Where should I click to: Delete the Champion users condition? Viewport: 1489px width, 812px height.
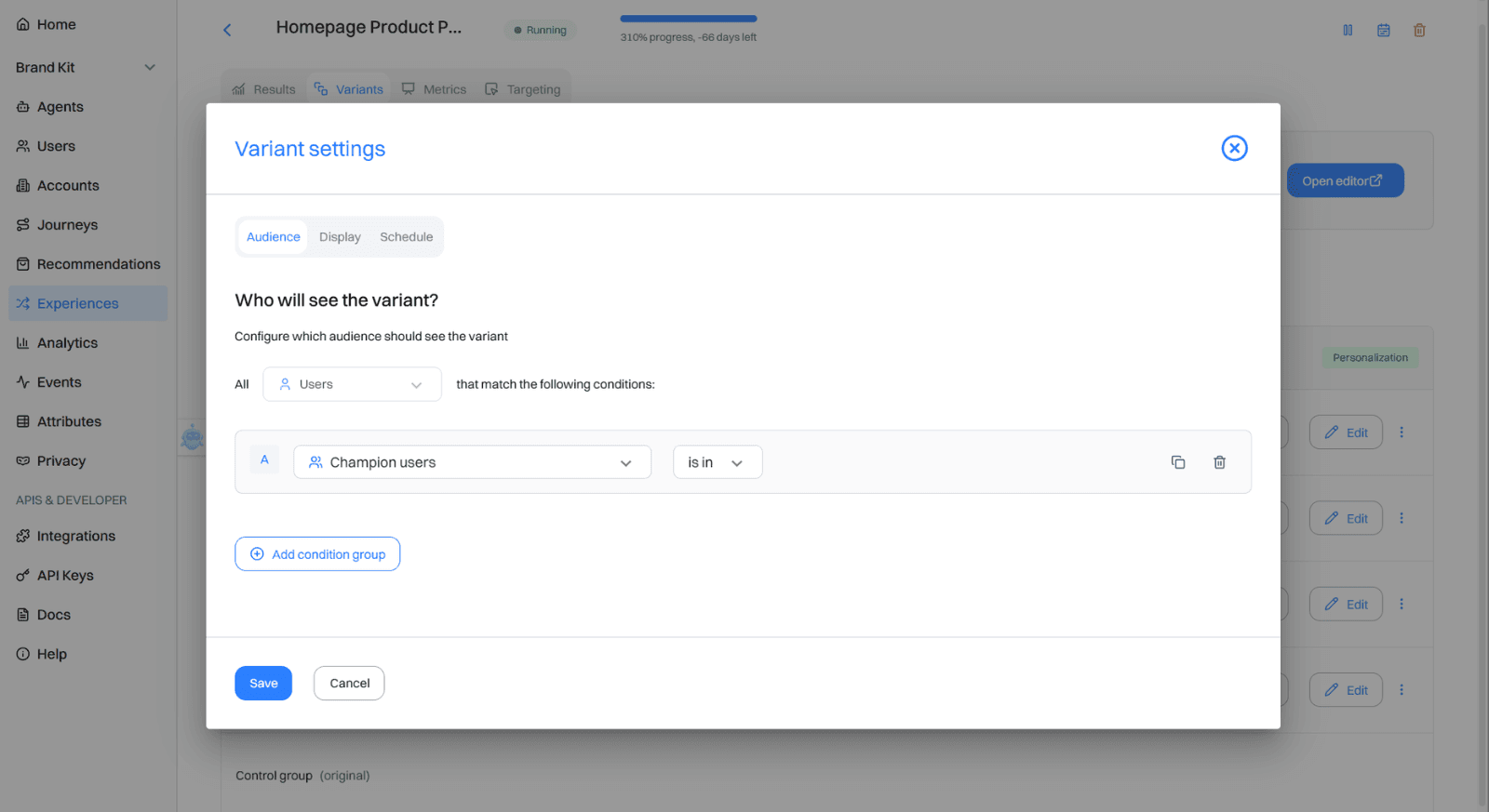1219,462
